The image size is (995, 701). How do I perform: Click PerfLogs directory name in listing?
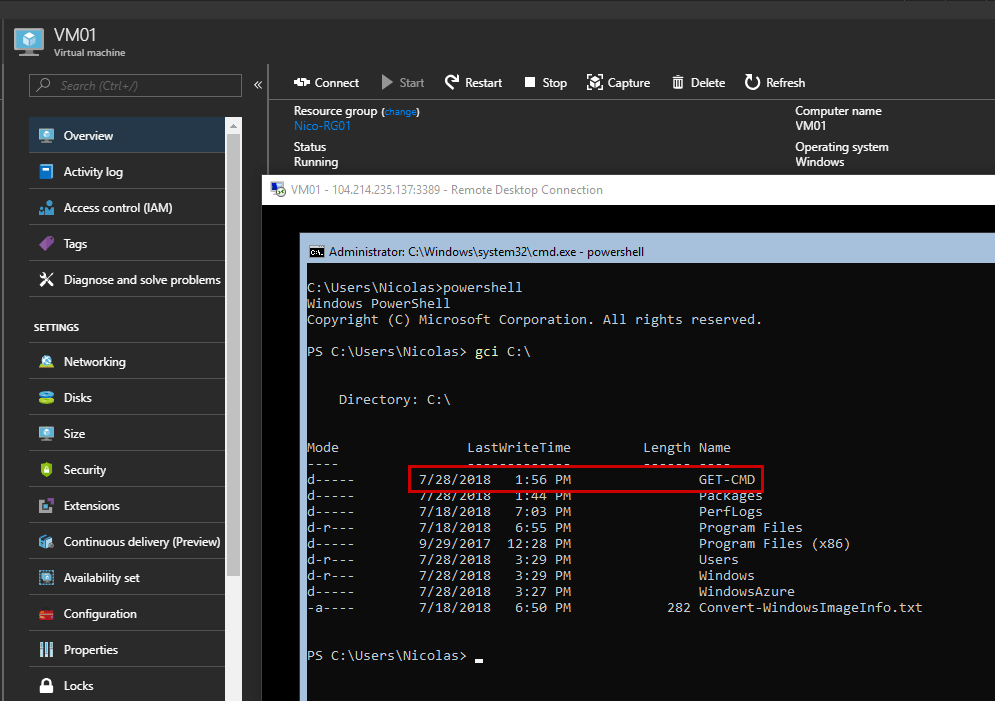730,511
